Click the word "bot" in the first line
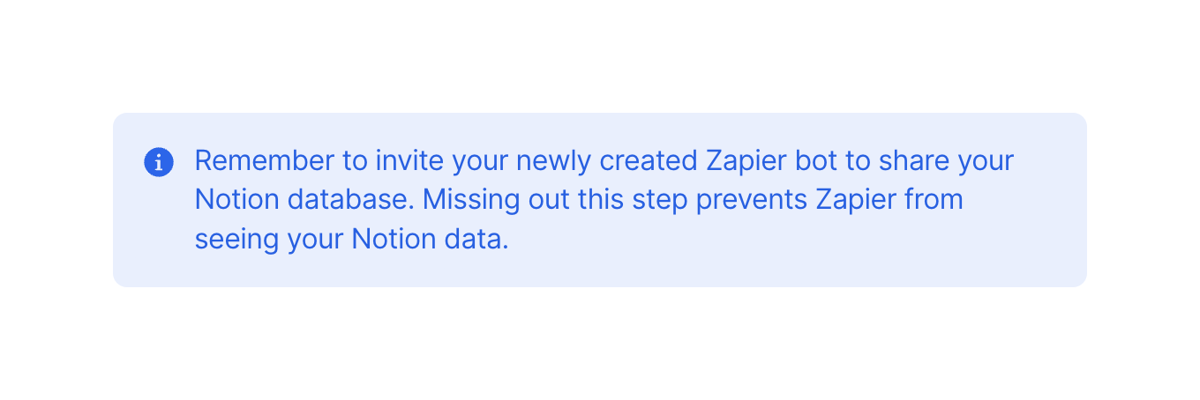The image size is (1200, 400). click(816, 161)
